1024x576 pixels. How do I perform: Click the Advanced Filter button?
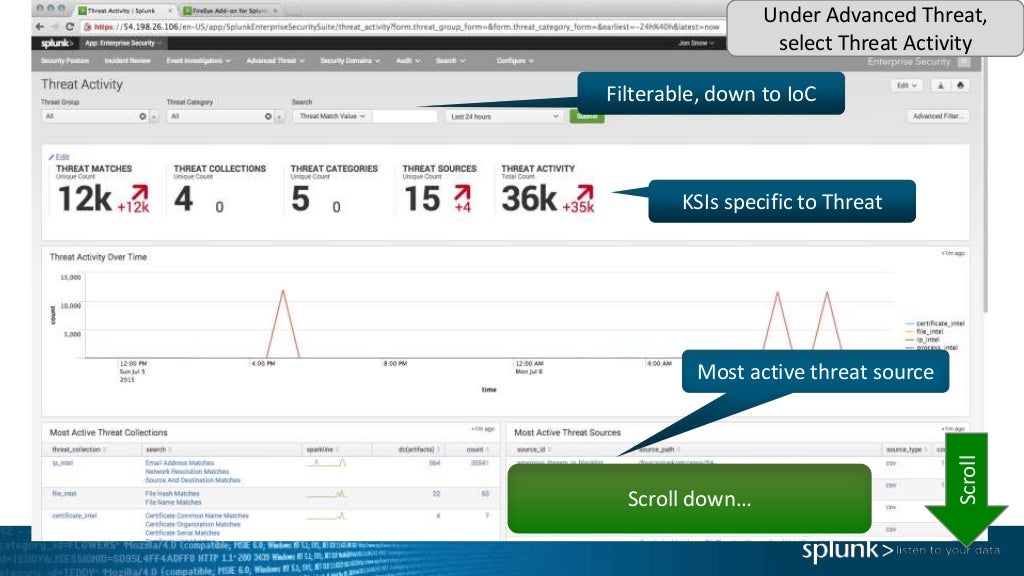(x=937, y=116)
